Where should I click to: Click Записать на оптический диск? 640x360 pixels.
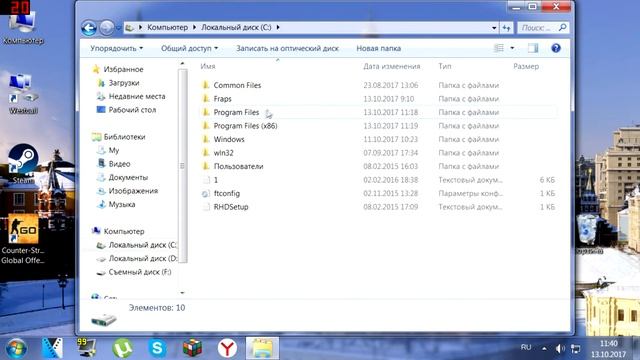[287, 48]
